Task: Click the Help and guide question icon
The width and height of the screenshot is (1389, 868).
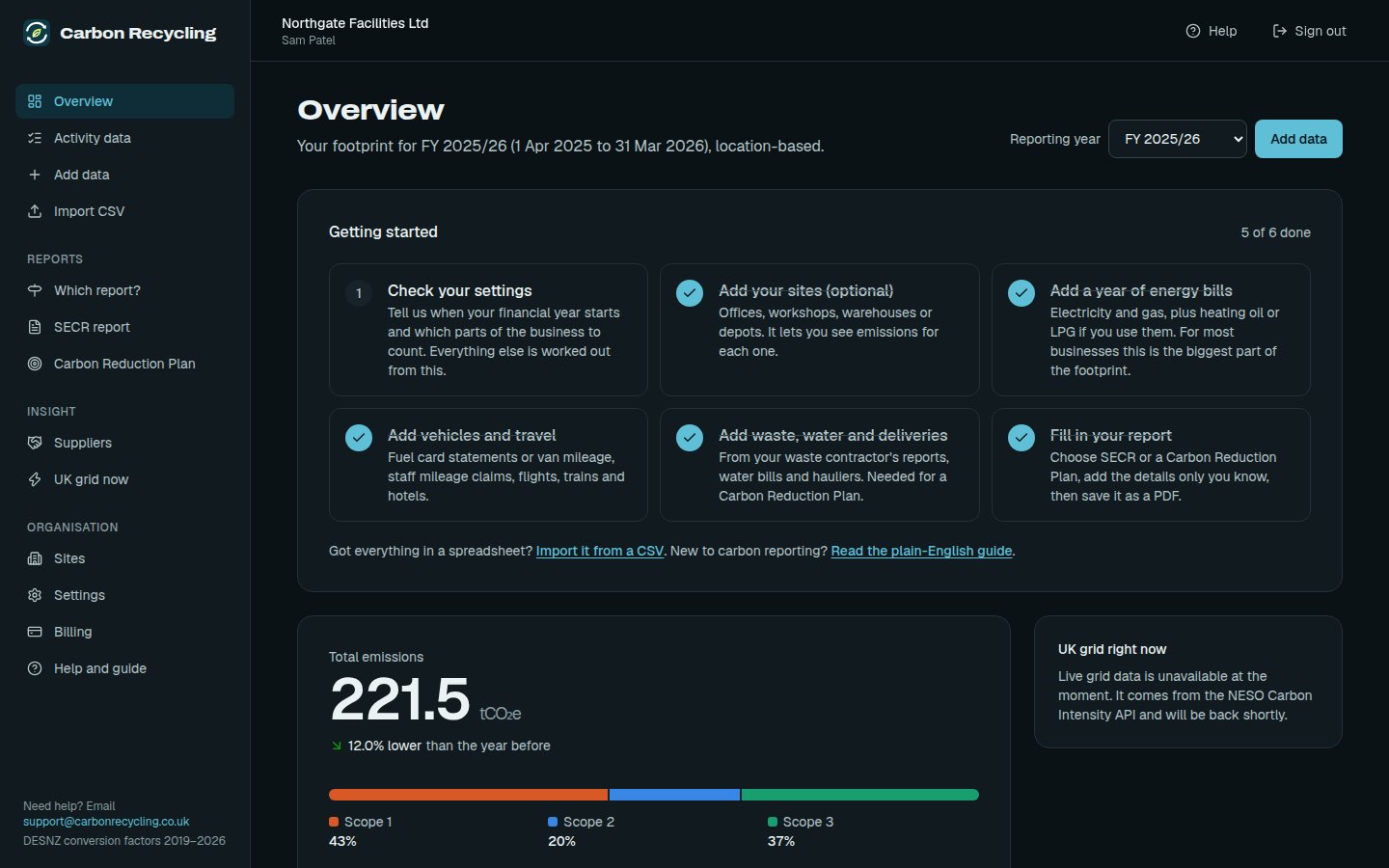Action: coord(35,668)
